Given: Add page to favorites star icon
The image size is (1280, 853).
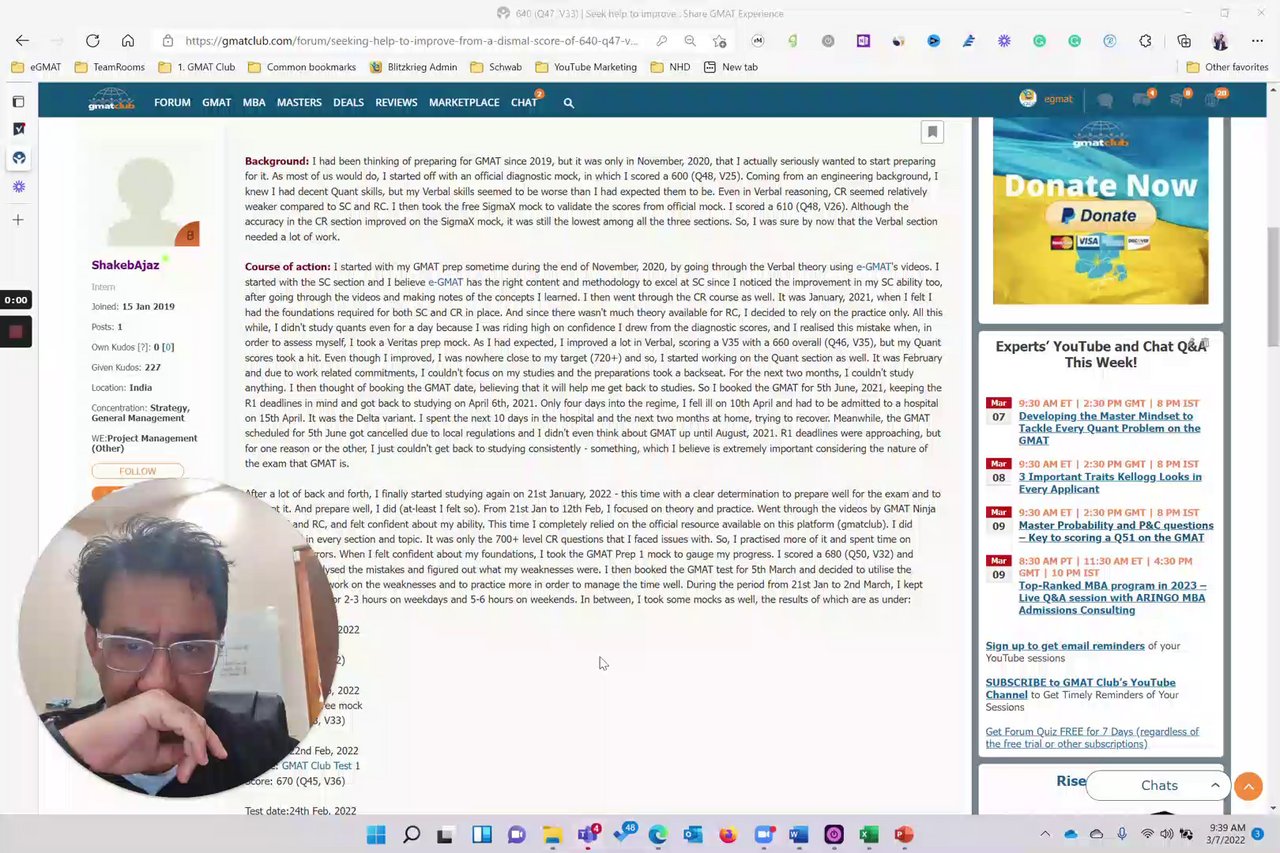Looking at the screenshot, I should pos(719,41).
